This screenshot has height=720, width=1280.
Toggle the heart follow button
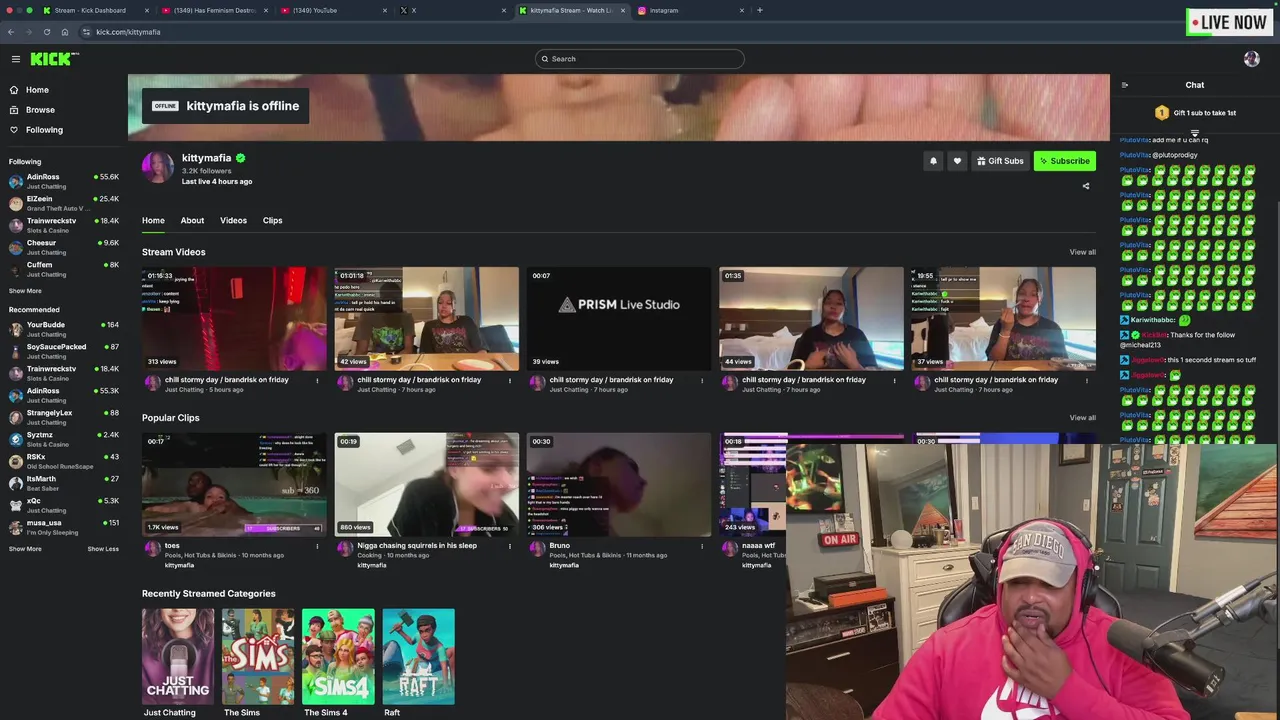[x=957, y=161]
